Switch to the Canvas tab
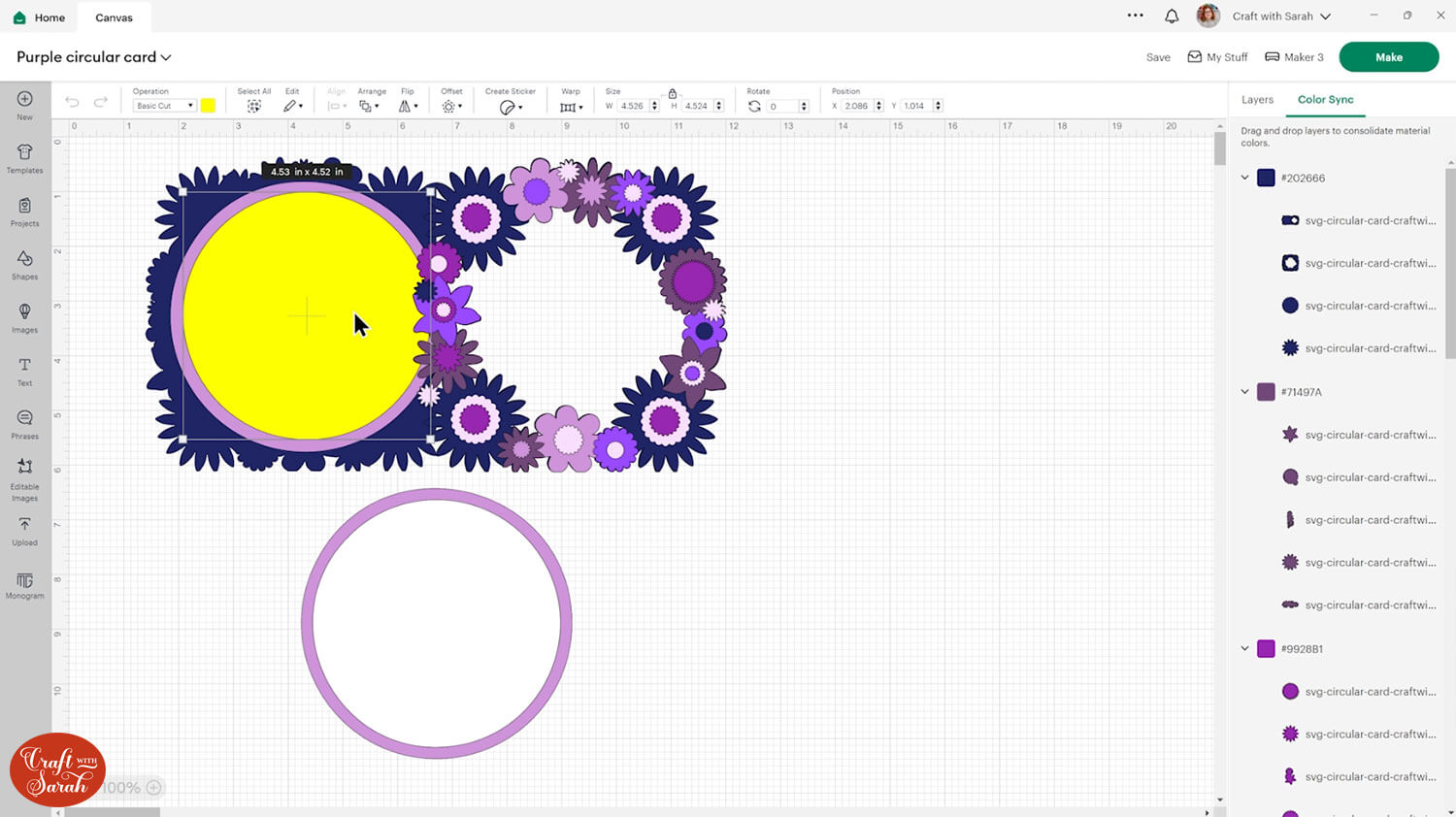 [x=114, y=16]
